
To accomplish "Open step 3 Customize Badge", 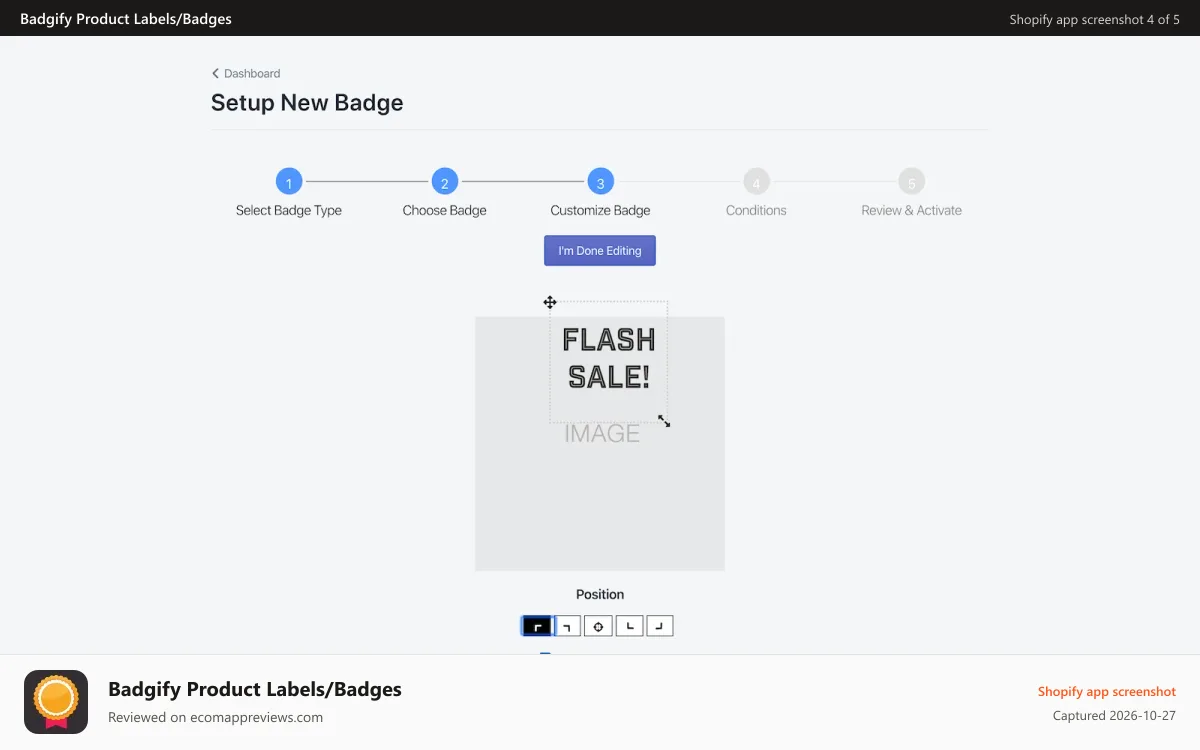I will pyautogui.click(x=600, y=182).
